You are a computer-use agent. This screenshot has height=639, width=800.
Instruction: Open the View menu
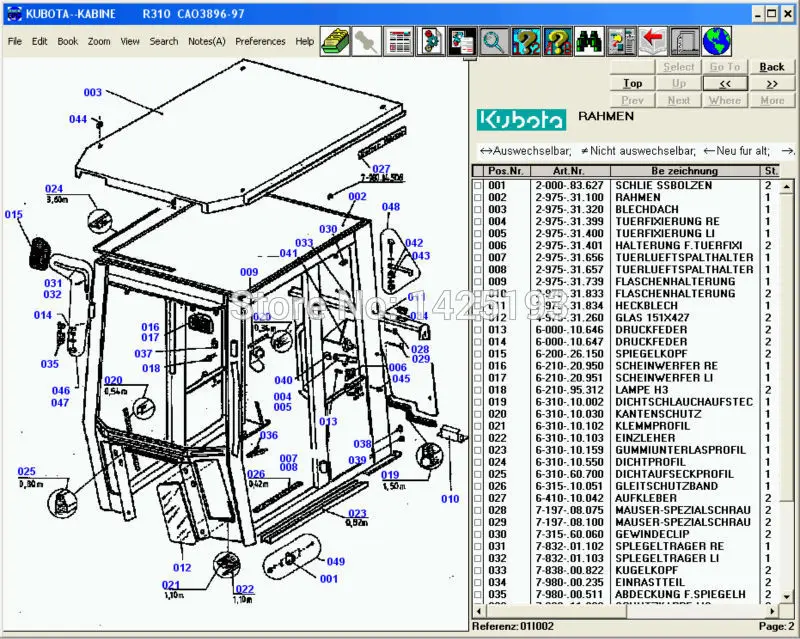(130, 41)
